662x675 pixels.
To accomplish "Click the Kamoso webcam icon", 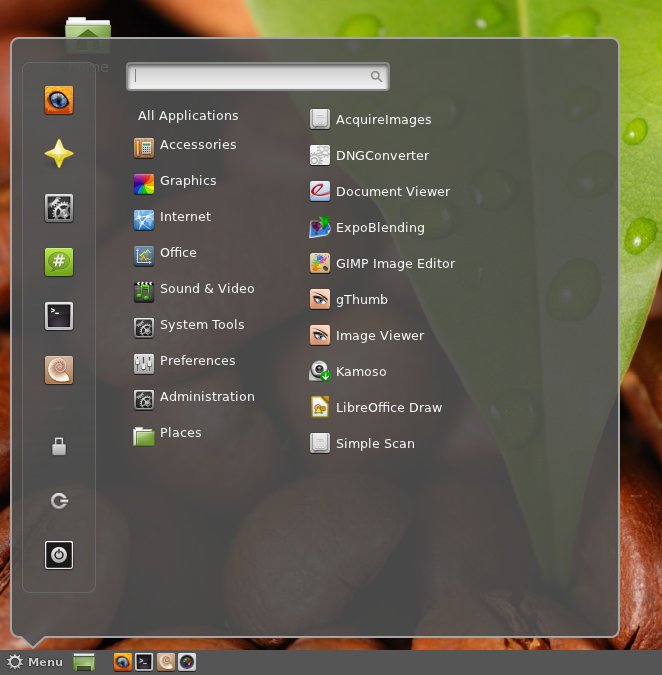I will click(x=320, y=371).
